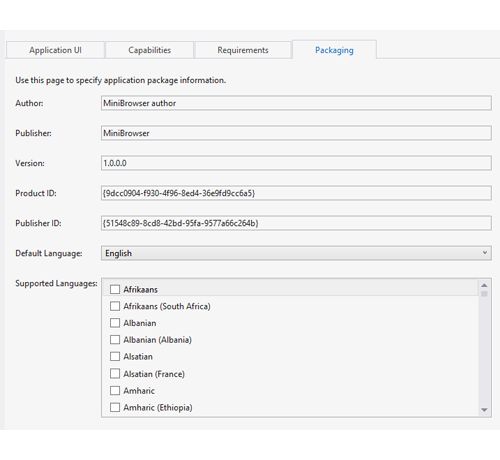
Task: Select the Alsatian (France) checkbox
Action: tap(115, 373)
